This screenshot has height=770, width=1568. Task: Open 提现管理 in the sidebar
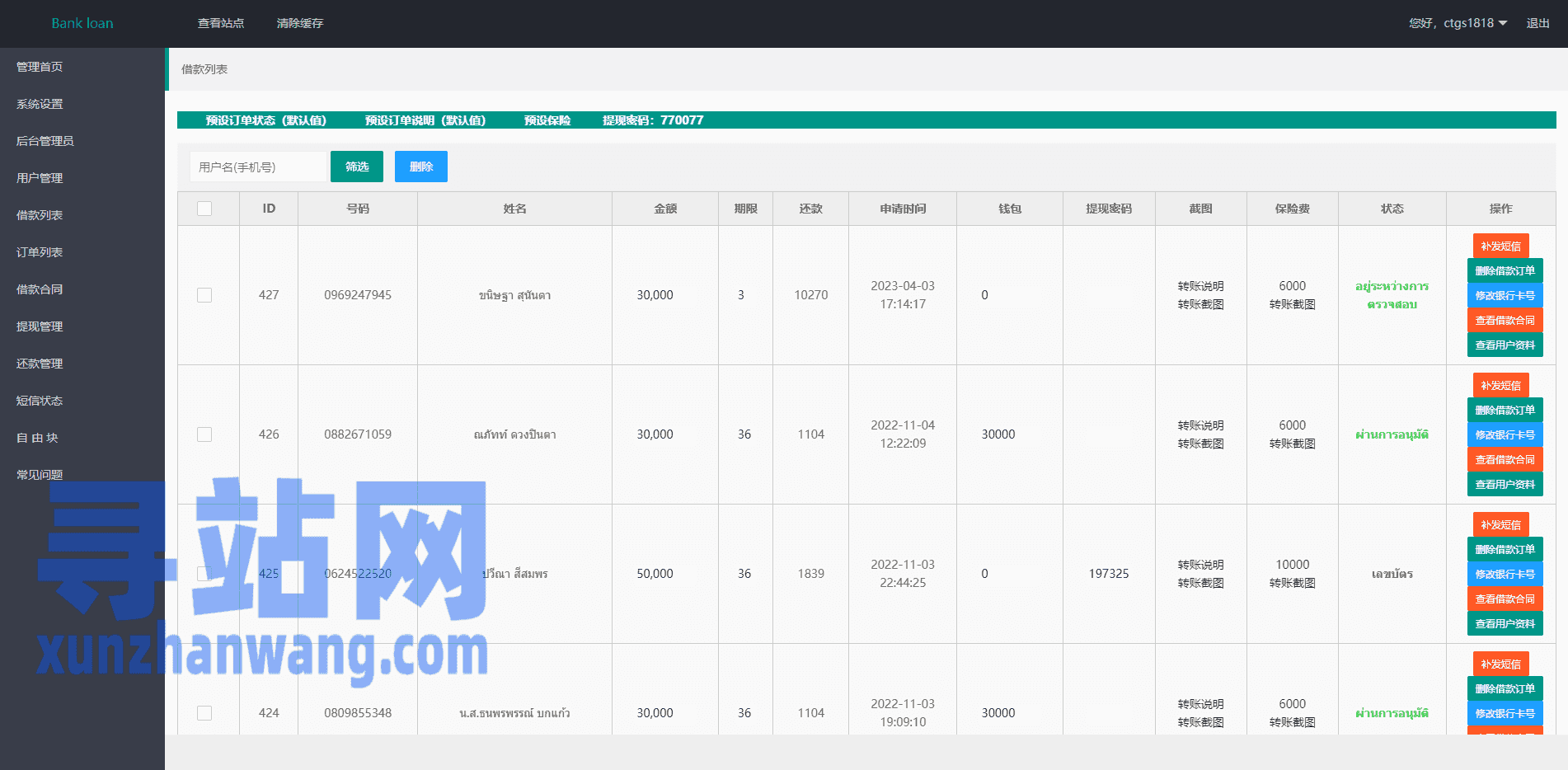tap(40, 326)
